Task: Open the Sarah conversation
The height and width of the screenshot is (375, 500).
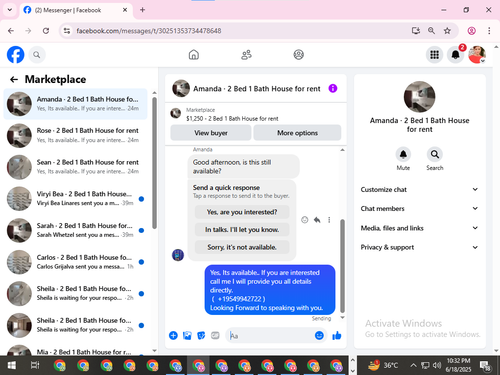Action: click(75, 230)
